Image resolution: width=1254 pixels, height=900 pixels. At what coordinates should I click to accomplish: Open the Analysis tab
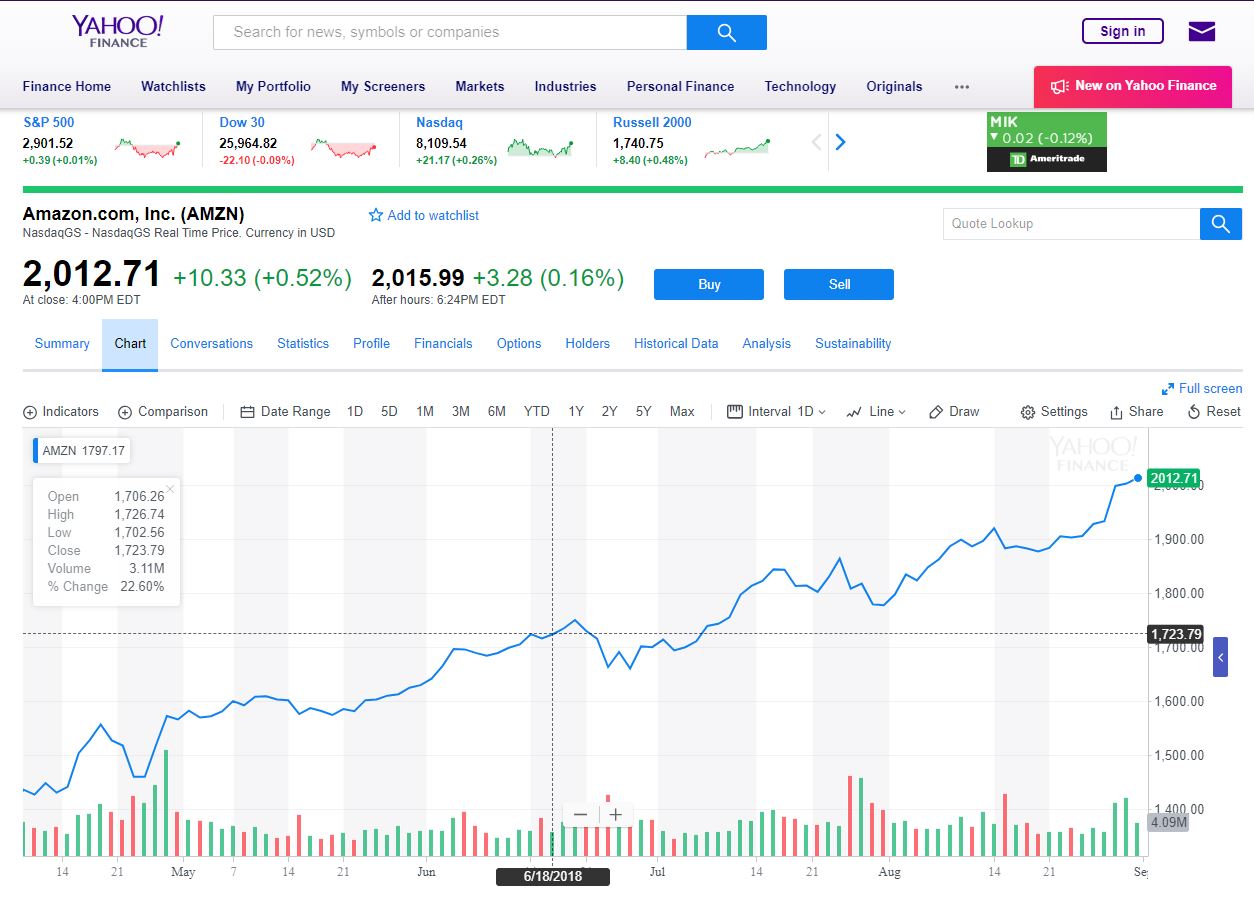(767, 344)
